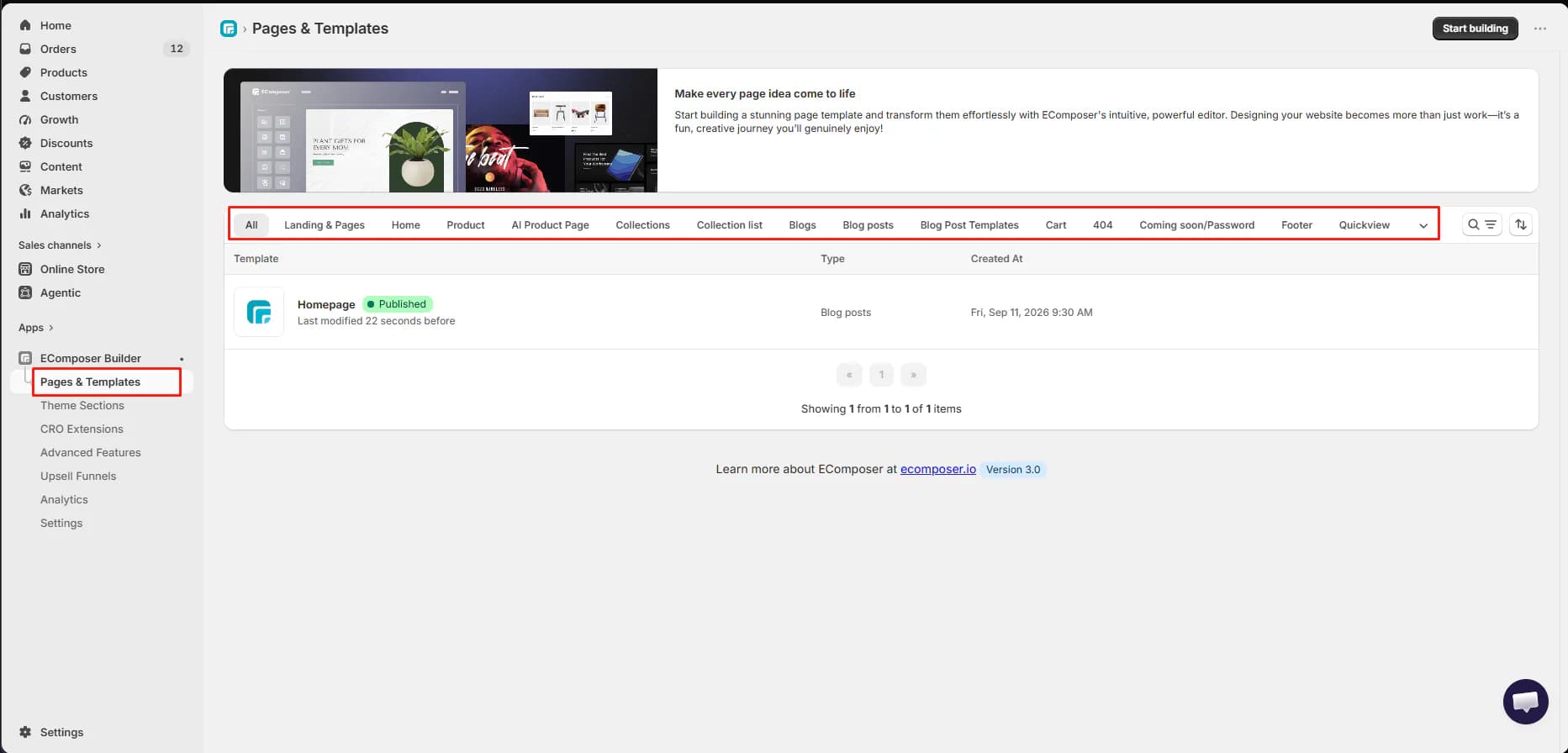Image resolution: width=1568 pixels, height=753 pixels.
Task: Open Upsell Funnels in sidebar
Action: (78, 476)
